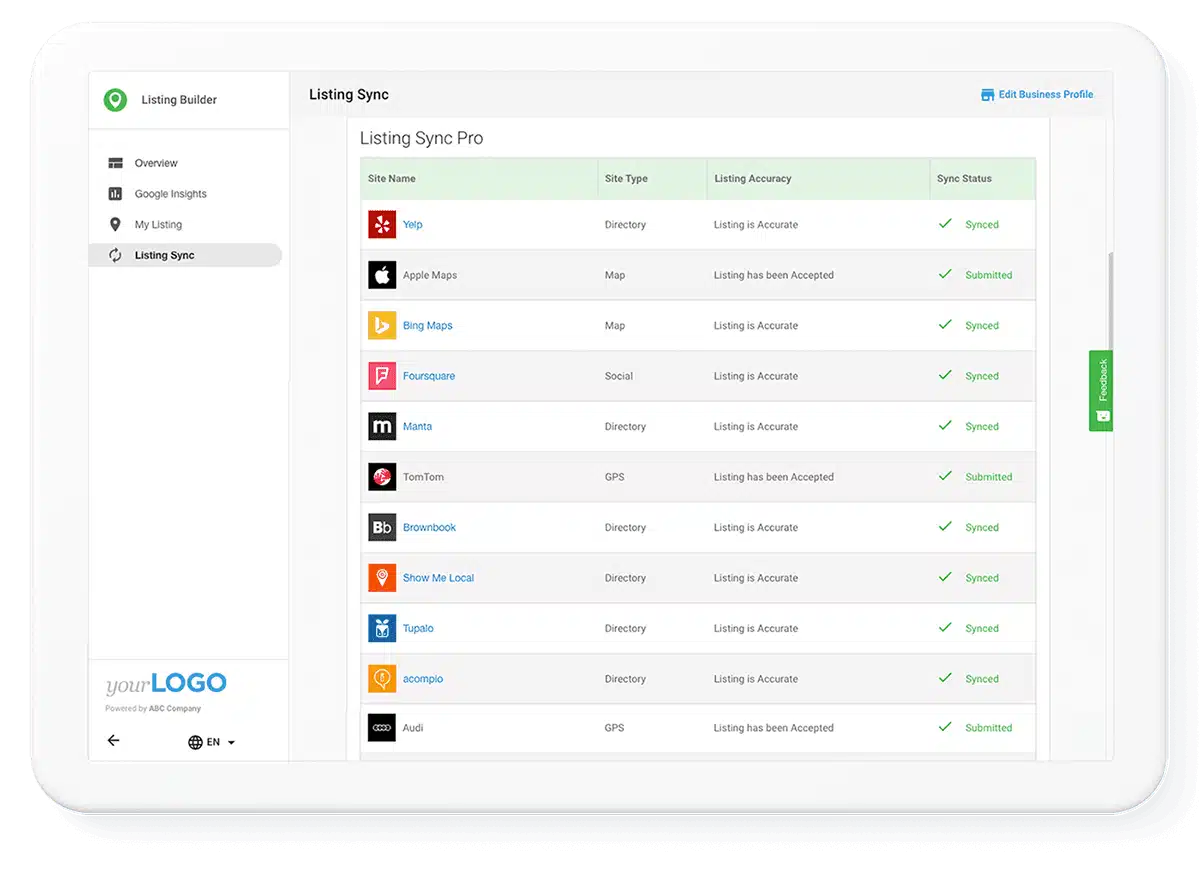Image resolution: width=1200 pixels, height=882 pixels.
Task: Open the green Feedback side tab
Action: coord(1101,390)
